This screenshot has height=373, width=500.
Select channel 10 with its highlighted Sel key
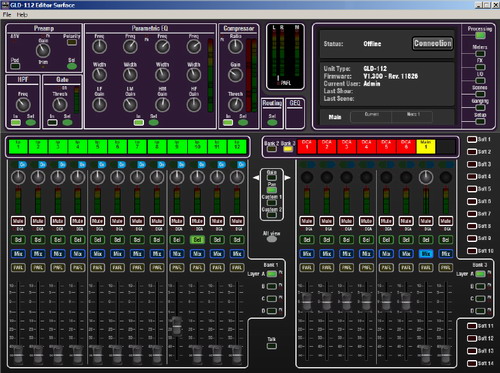[x=197, y=240]
